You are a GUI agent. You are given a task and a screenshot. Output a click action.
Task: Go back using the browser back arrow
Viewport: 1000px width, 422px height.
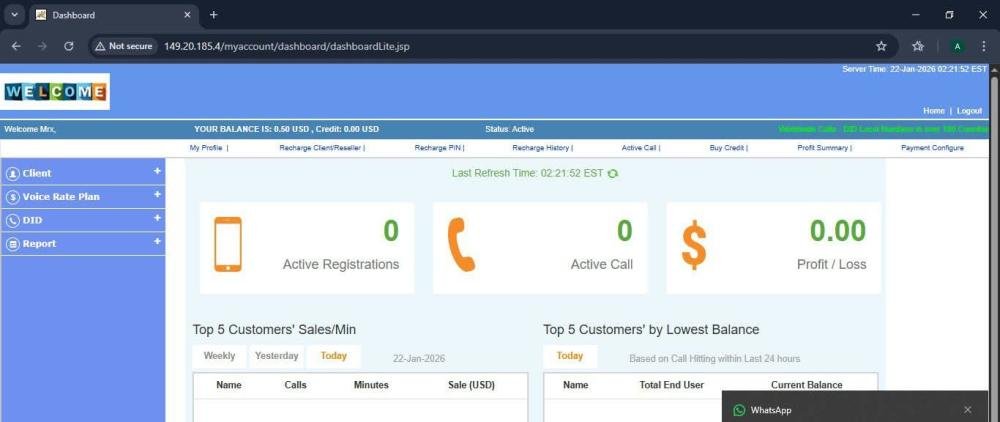16,46
